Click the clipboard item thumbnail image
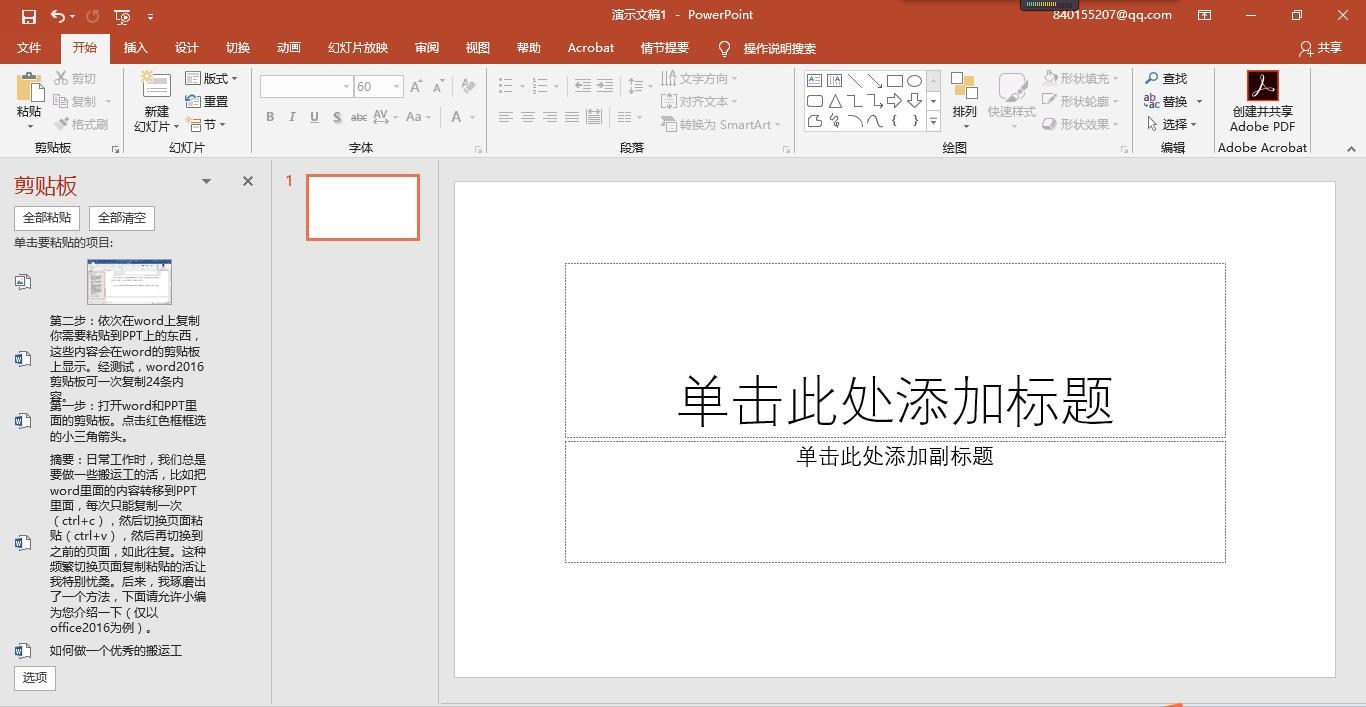 click(129, 281)
